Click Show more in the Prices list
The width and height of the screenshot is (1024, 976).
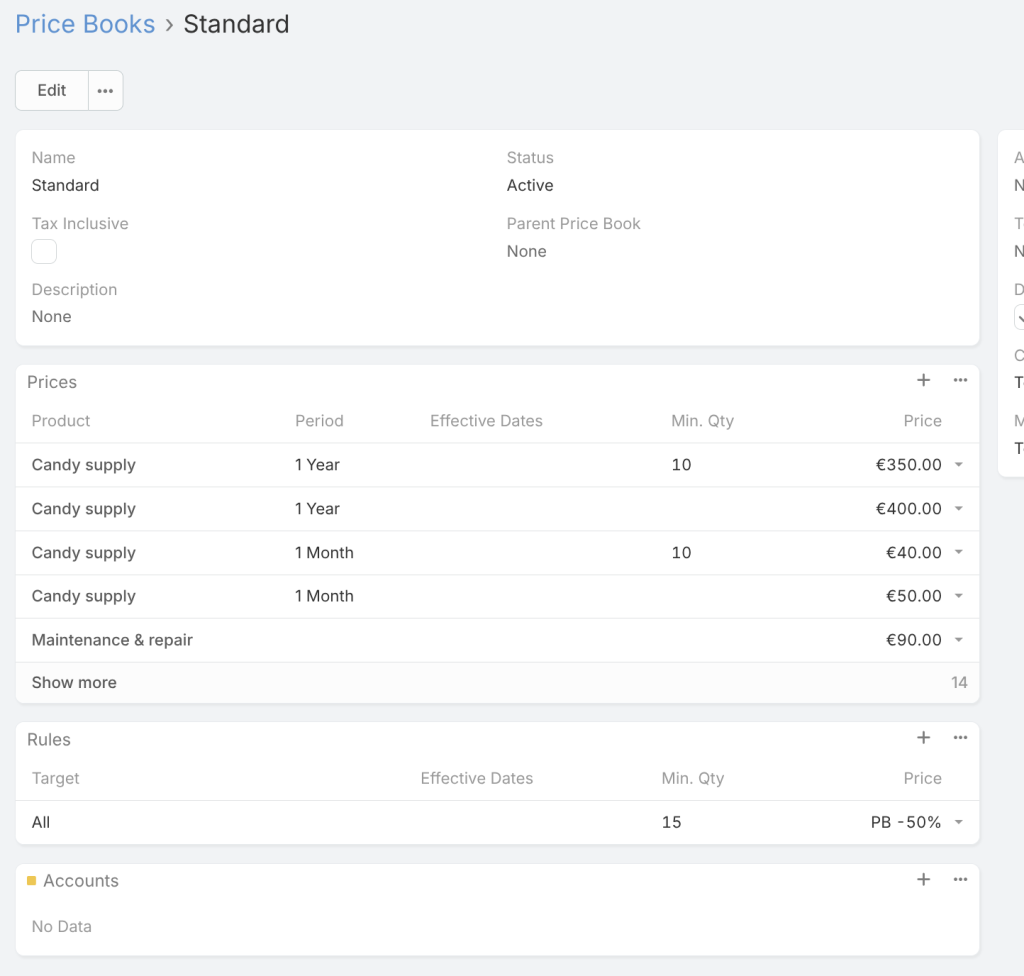pyautogui.click(x=74, y=683)
